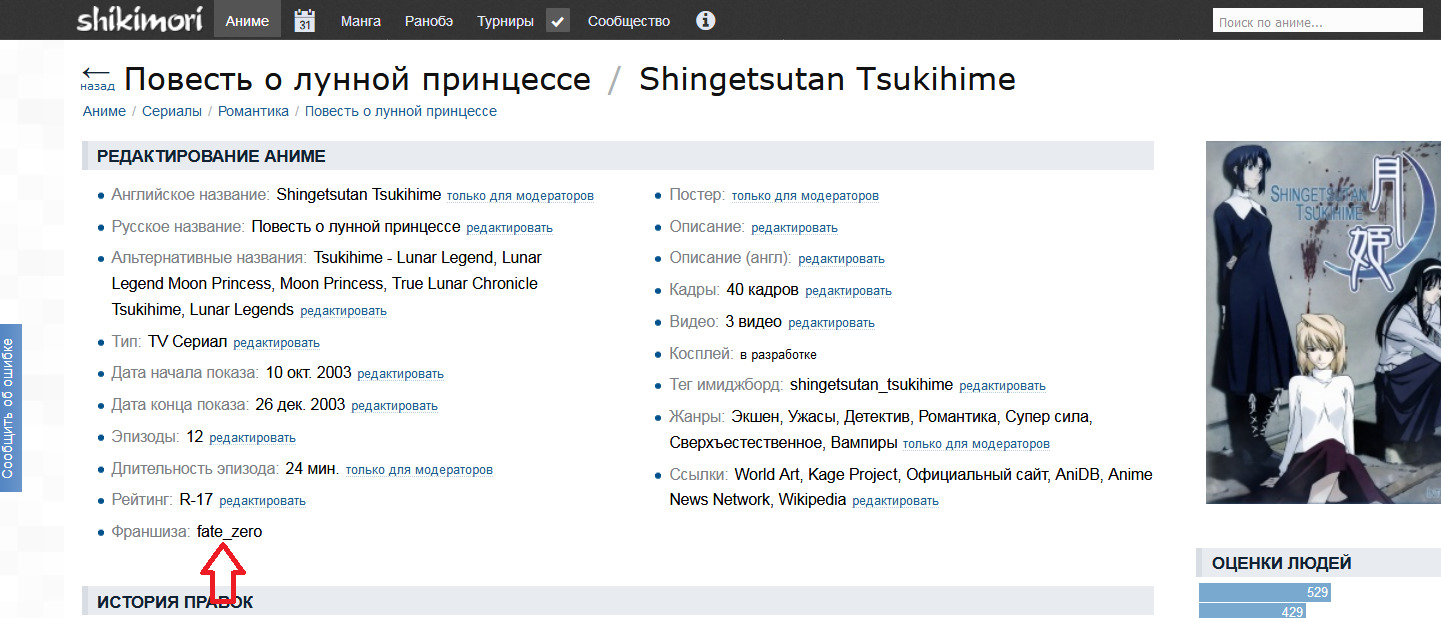Edit the external links list
Viewport: 1441px width, 618px height.
click(x=895, y=501)
